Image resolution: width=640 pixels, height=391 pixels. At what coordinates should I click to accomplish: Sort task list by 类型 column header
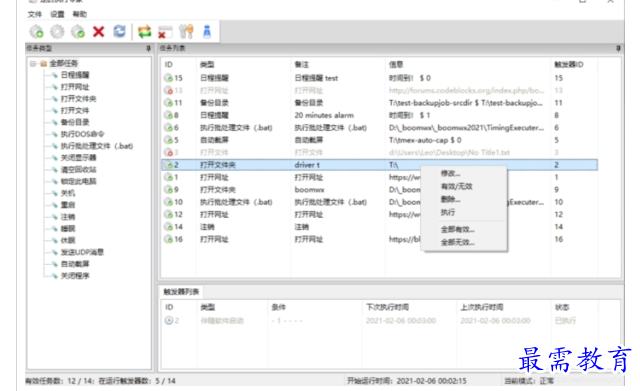tap(207, 64)
